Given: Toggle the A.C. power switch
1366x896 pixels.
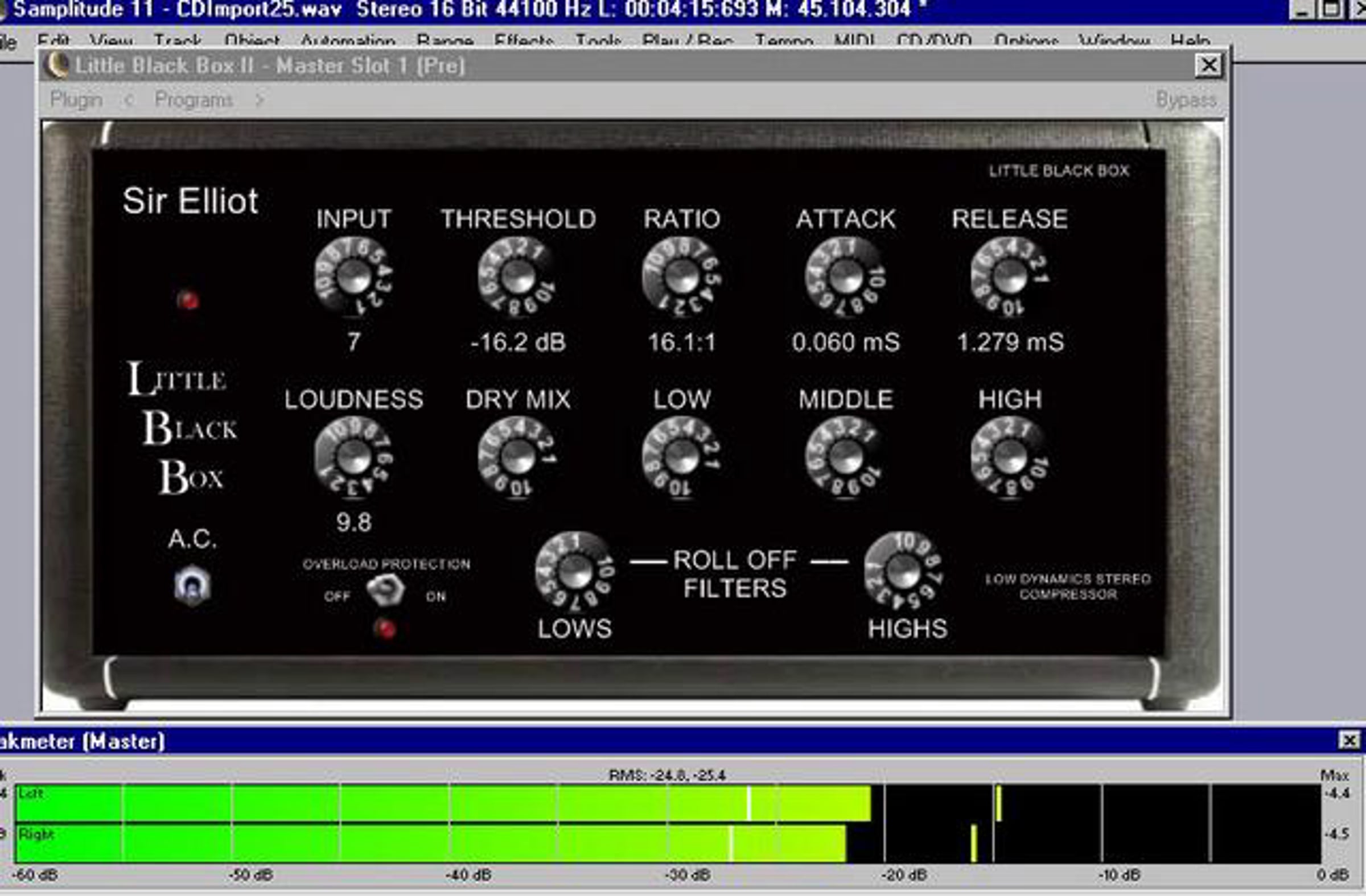Looking at the screenshot, I should 192,585.
